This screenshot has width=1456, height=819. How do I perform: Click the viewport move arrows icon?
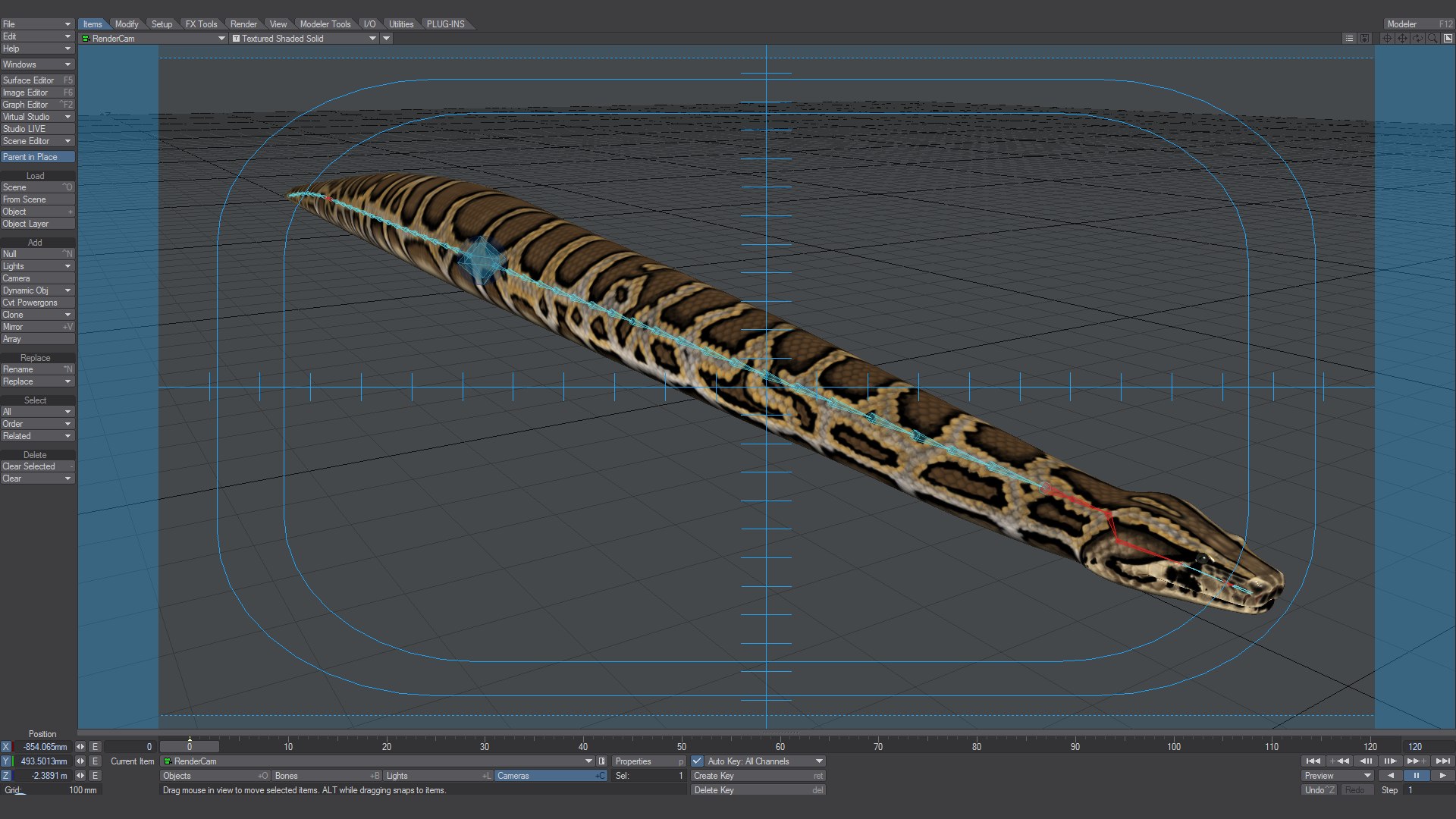(1402, 39)
